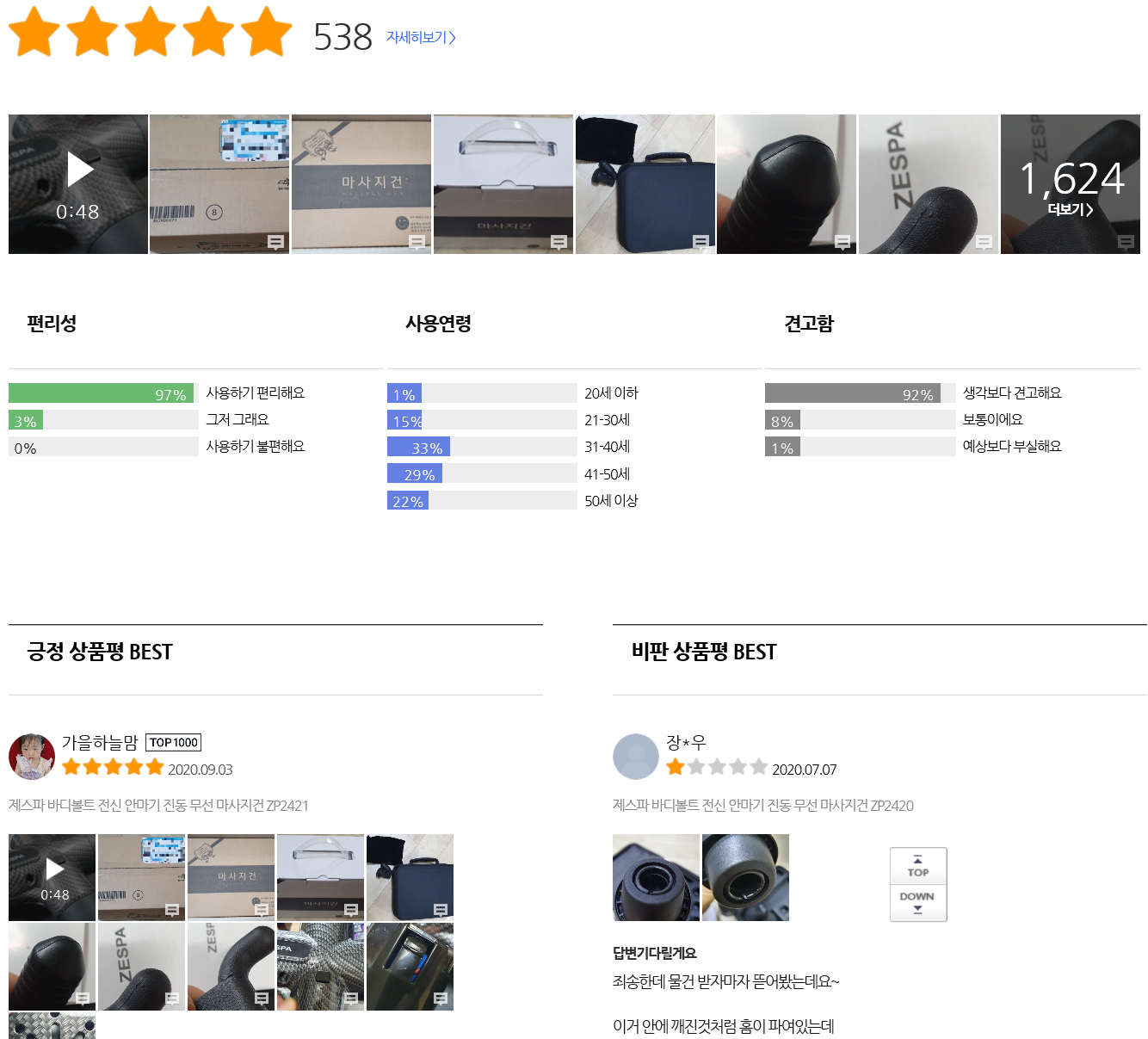Open the black massage head photo in 가을하늘맘's review
The width and height of the screenshot is (1148, 1039).
tap(52, 967)
